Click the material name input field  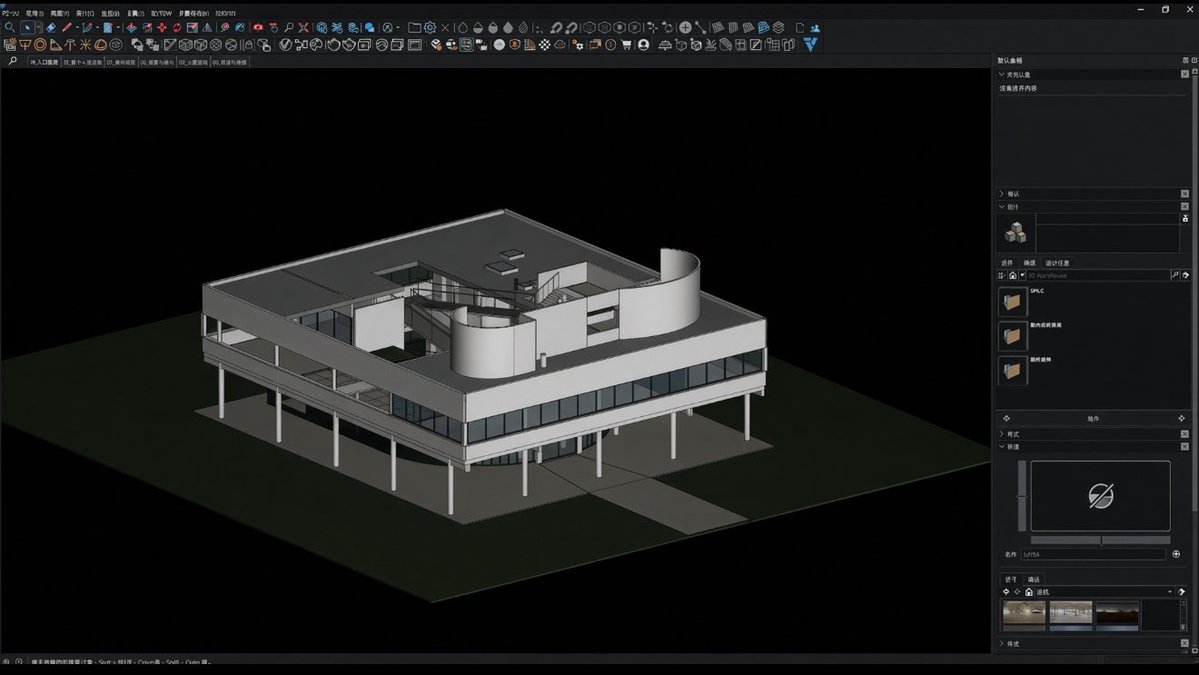pyautogui.click(x=1093, y=554)
